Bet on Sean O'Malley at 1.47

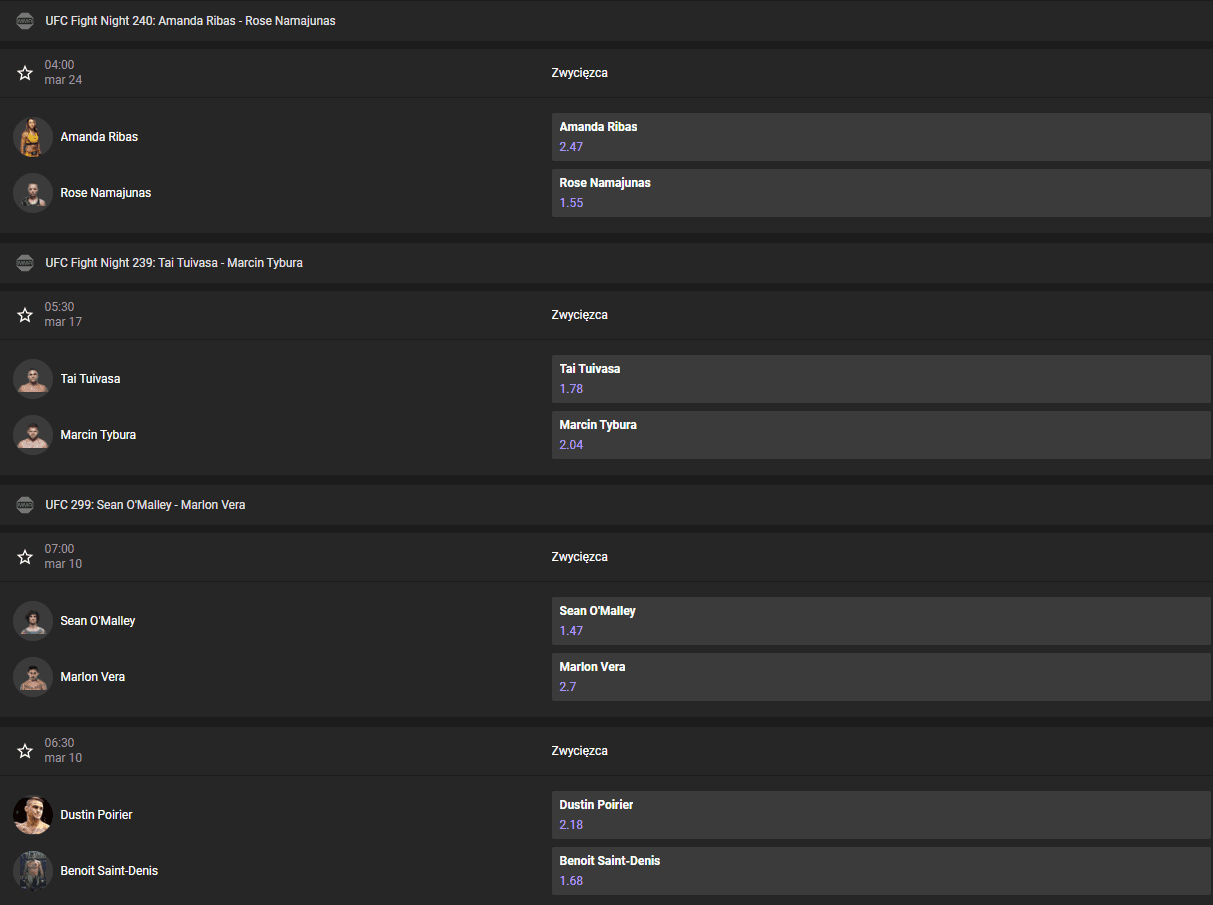(881, 621)
